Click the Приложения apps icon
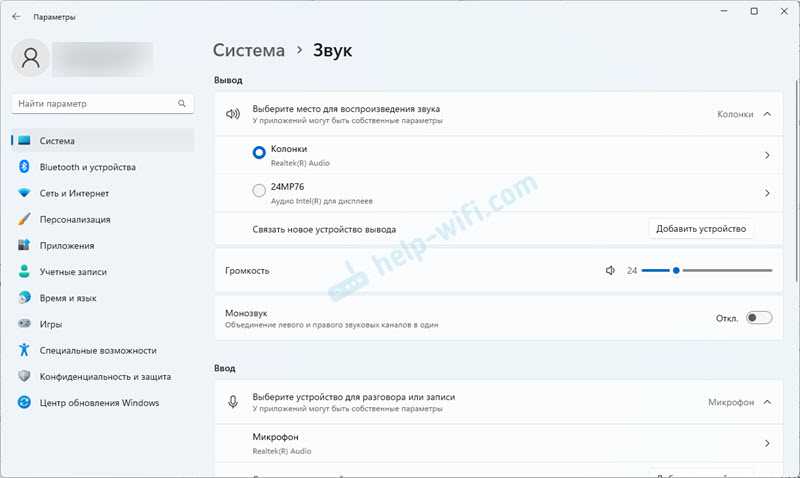Viewport: 800px width, 478px height. coord(24,245)
